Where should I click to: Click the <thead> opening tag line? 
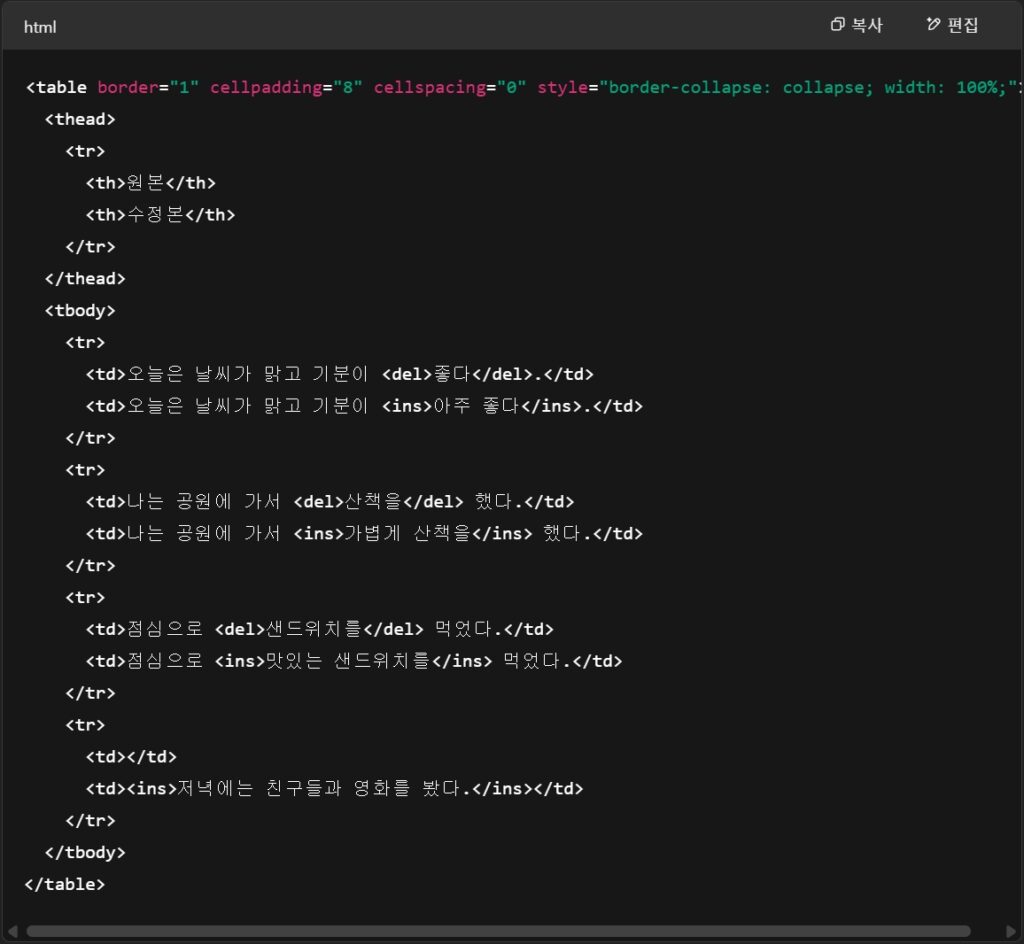point(80,119)
